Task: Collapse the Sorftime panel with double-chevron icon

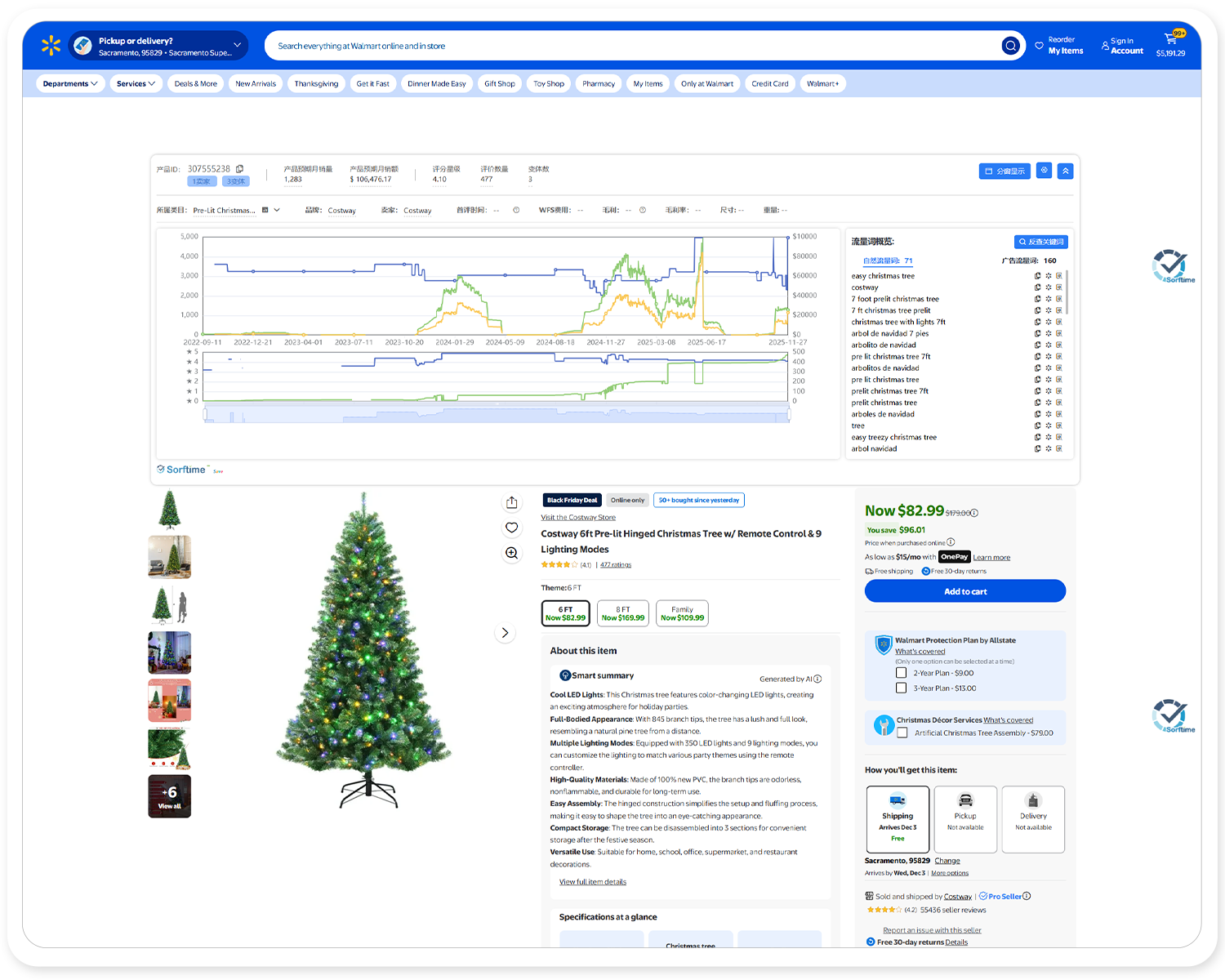Action: [1065, 171]
